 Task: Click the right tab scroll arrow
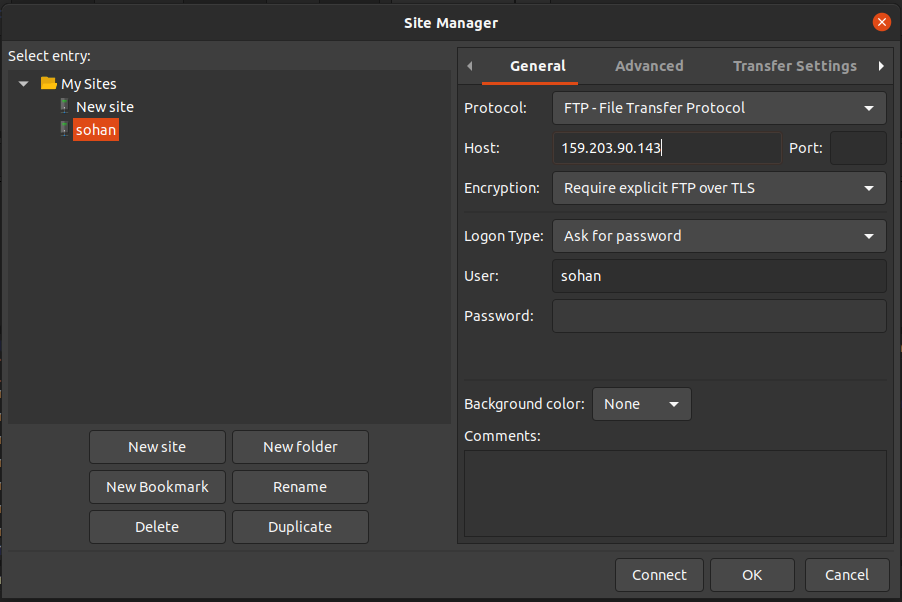point(881,66)
